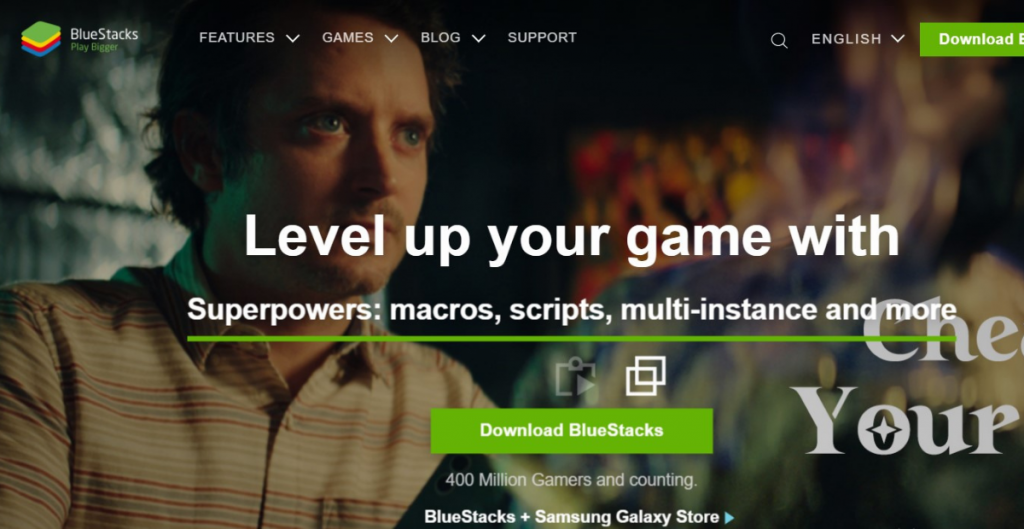Expand the BLOG chevron arrow
Screen dimensions: 1024x529
tap(478, 39)
